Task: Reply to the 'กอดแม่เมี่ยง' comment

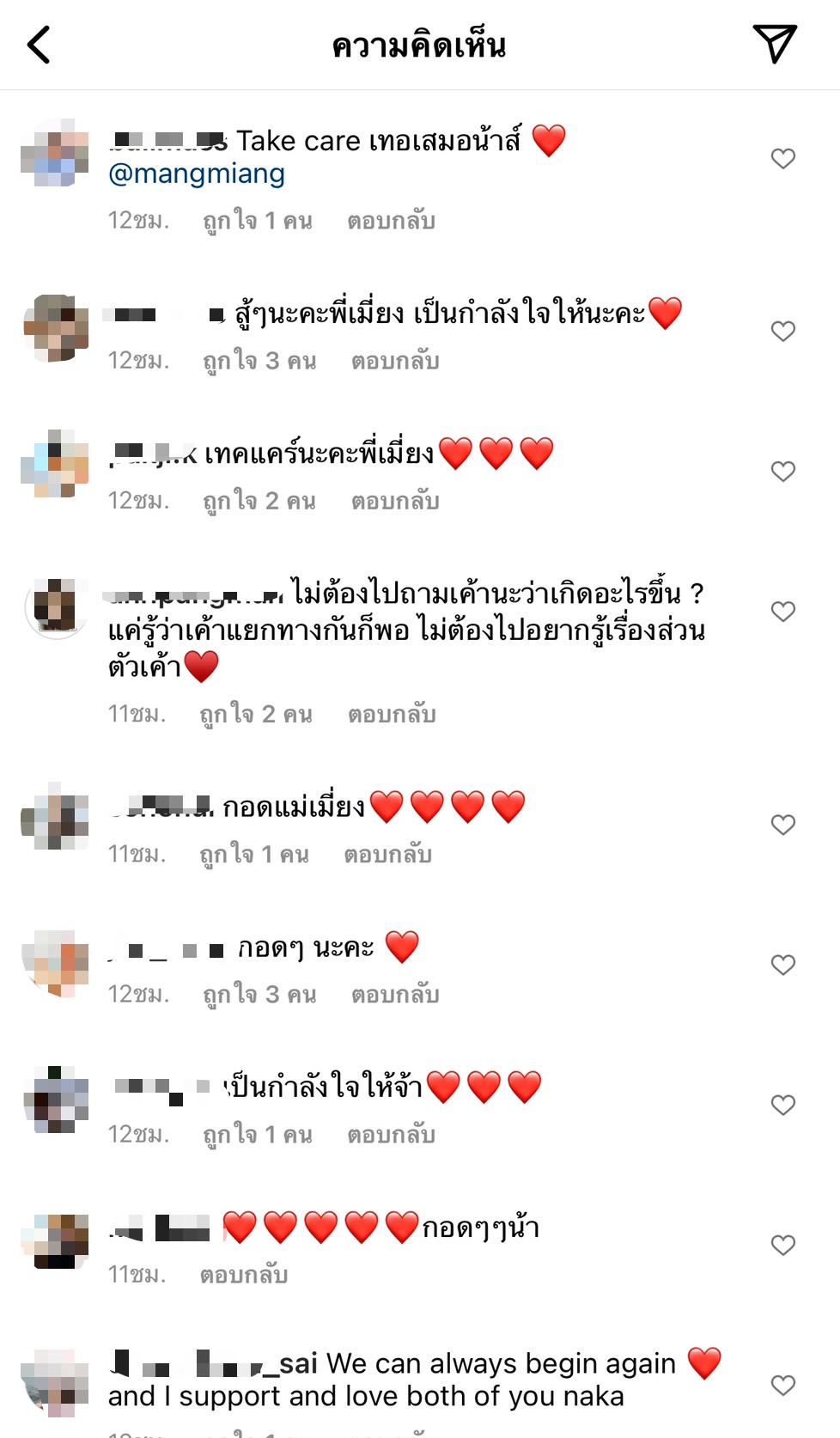Action: pos(387,855)
